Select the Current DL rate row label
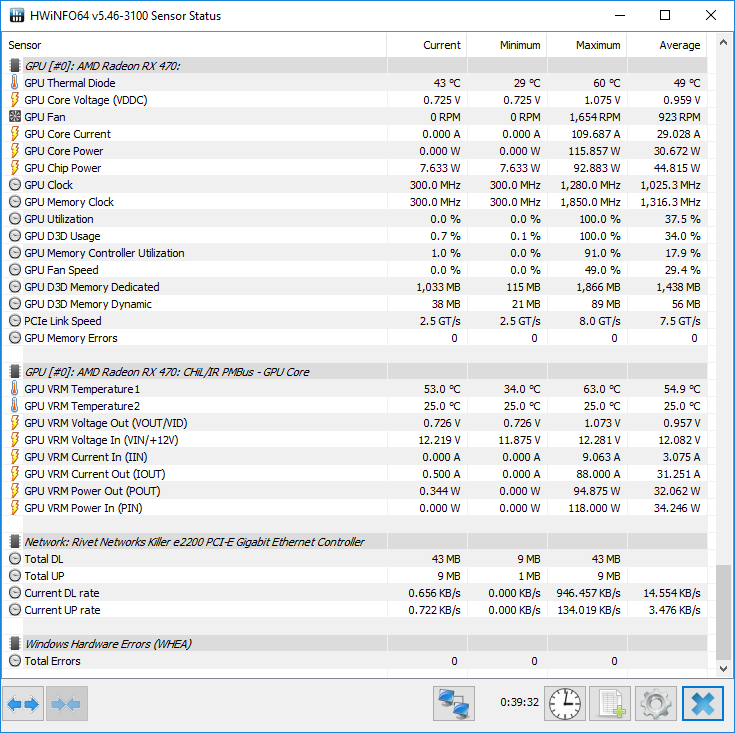Image resolution: width=735 pixels, height=733 pixels. click(x=62, y=593)
